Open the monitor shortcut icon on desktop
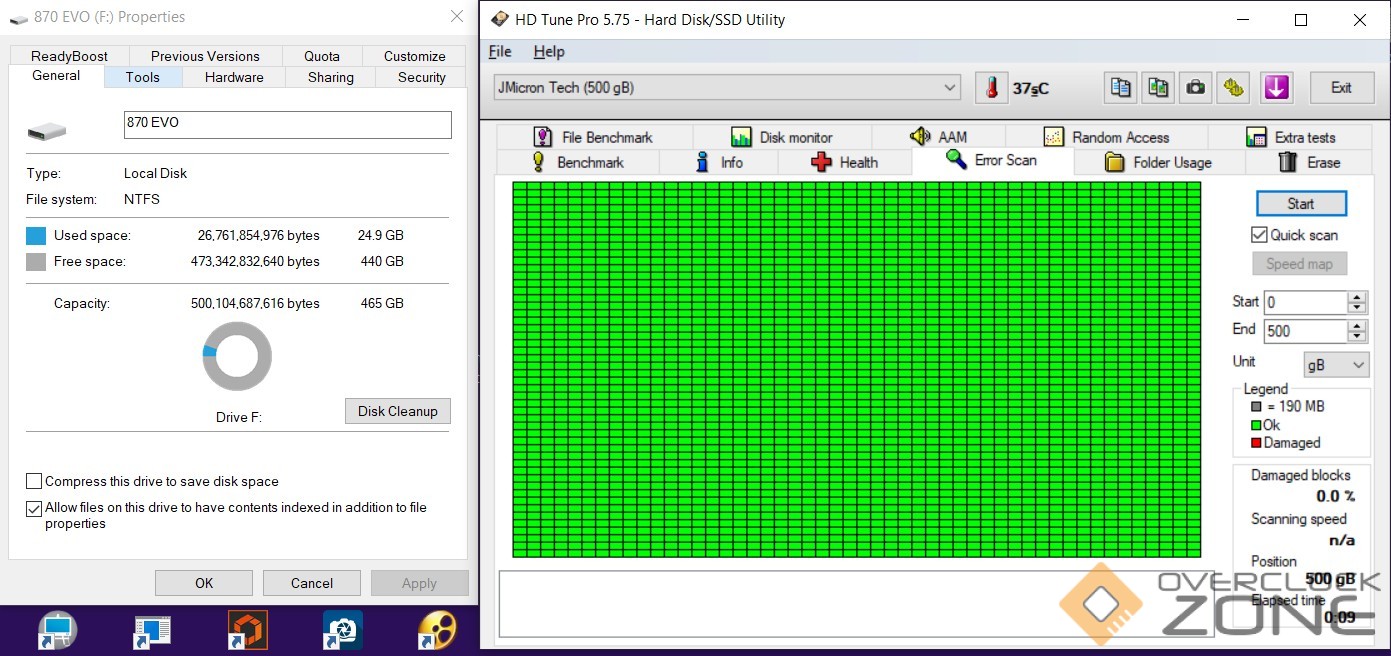The width and height of the screenshot is (1391, 656). (57, 631)
